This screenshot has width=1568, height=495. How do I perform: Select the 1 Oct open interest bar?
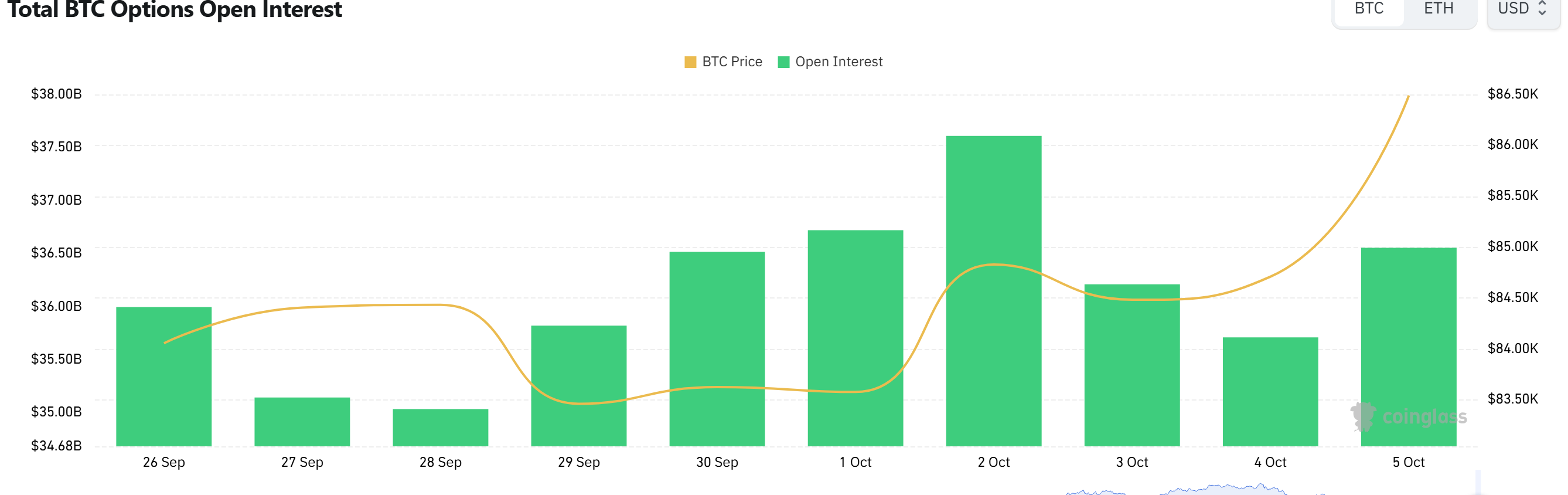[855, 338]
